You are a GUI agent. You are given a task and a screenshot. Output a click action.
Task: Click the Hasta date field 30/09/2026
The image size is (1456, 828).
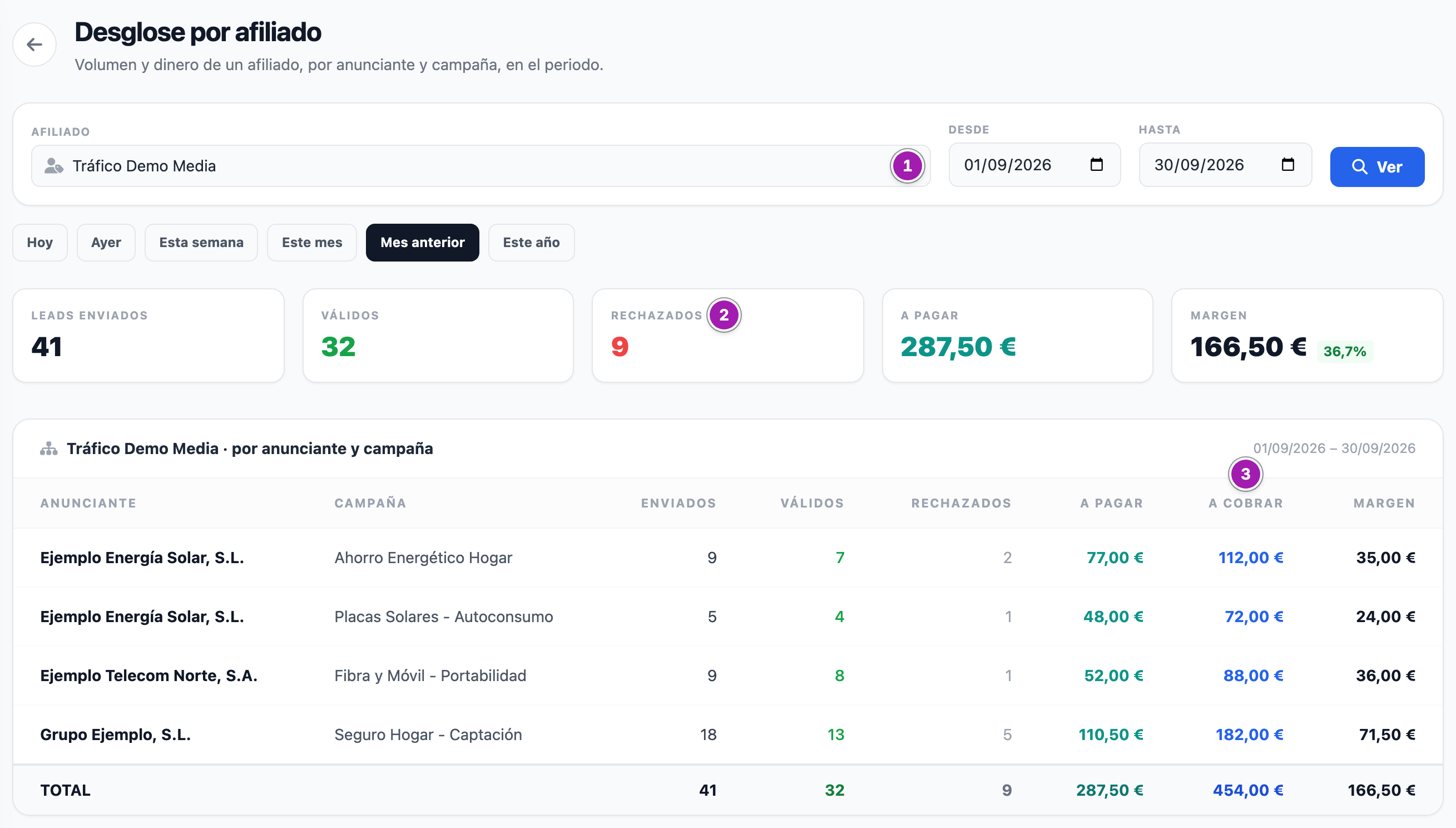1225,165
